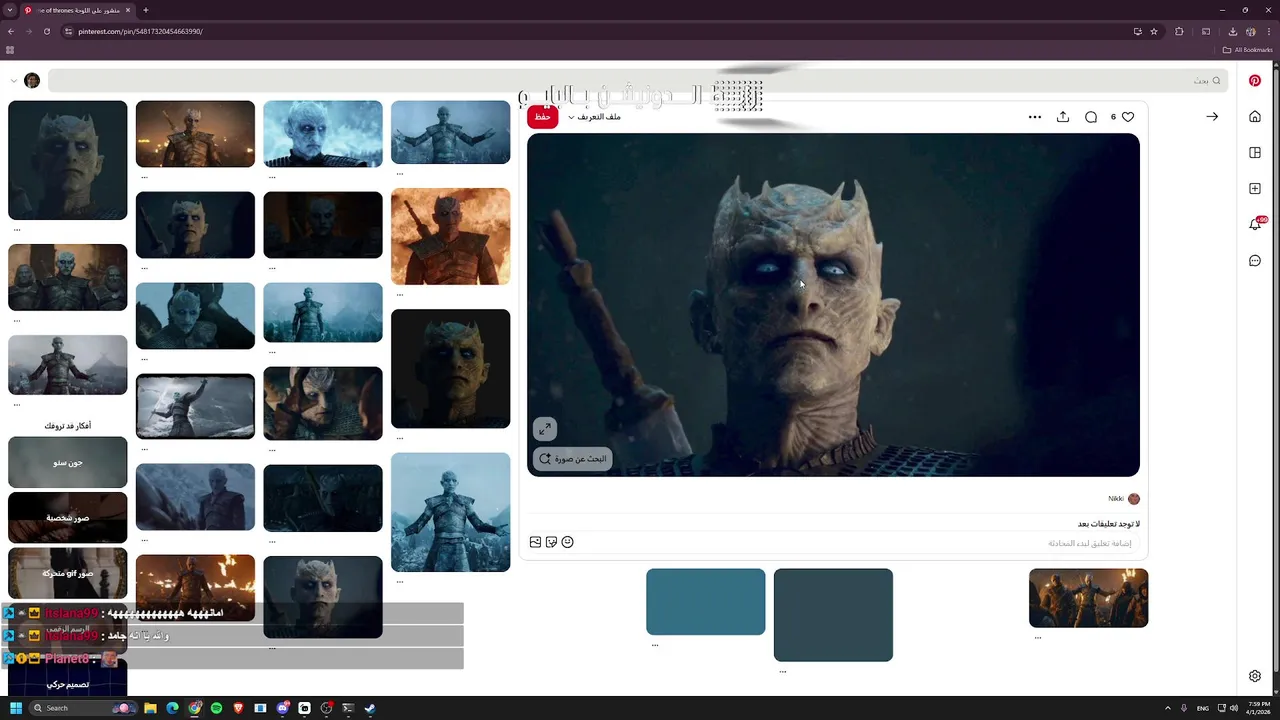Open the large Night King portrait thumbnail at far left
This screenshot has width=1280, height=720.
pos(68,160)
